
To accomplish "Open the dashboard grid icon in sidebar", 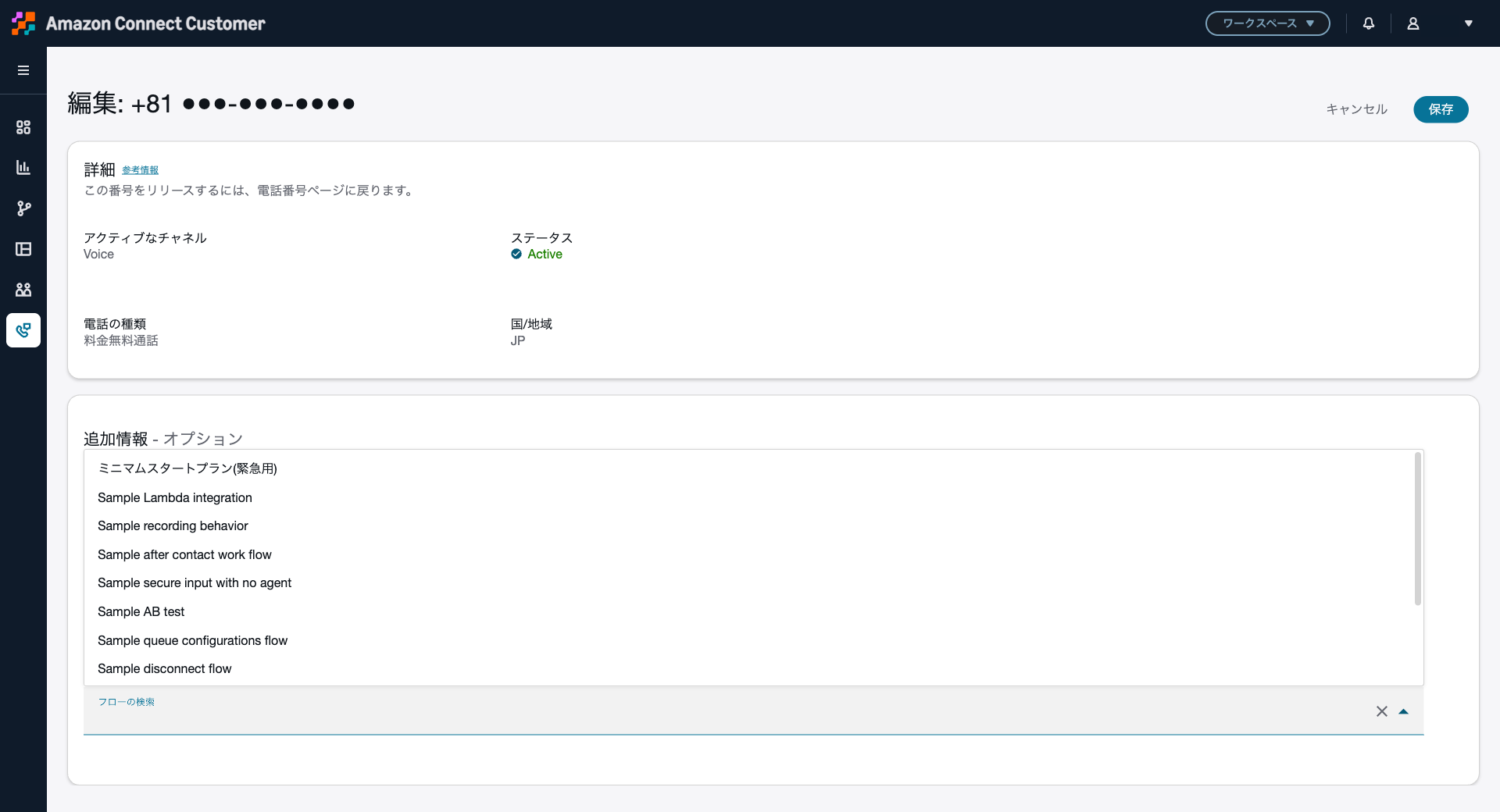I will pyautogui.click(x=23, y=127).
